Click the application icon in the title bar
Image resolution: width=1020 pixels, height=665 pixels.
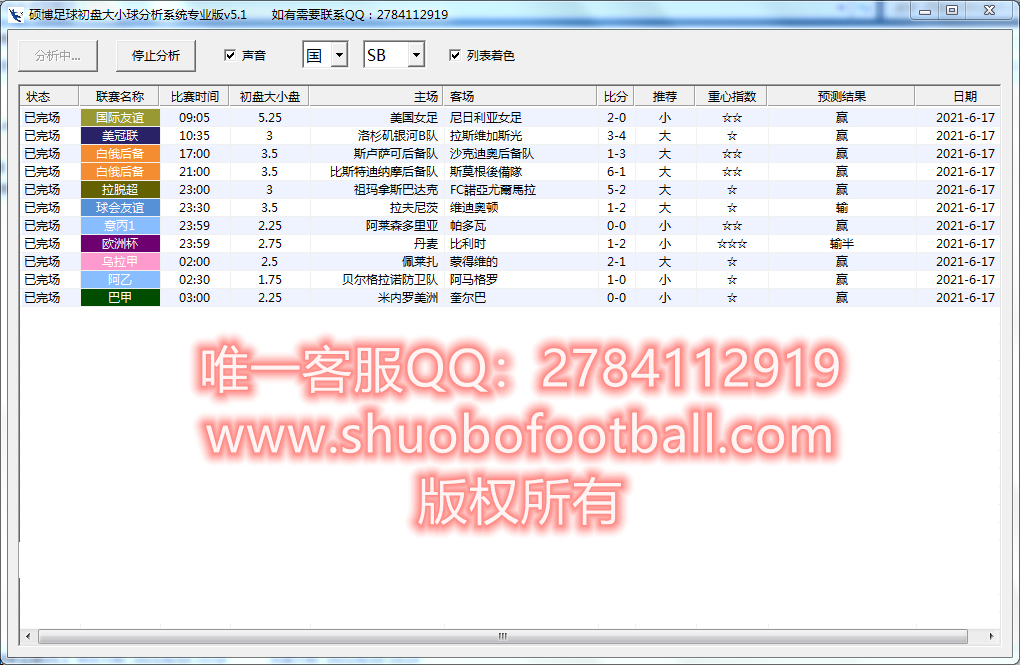(14, 14)
